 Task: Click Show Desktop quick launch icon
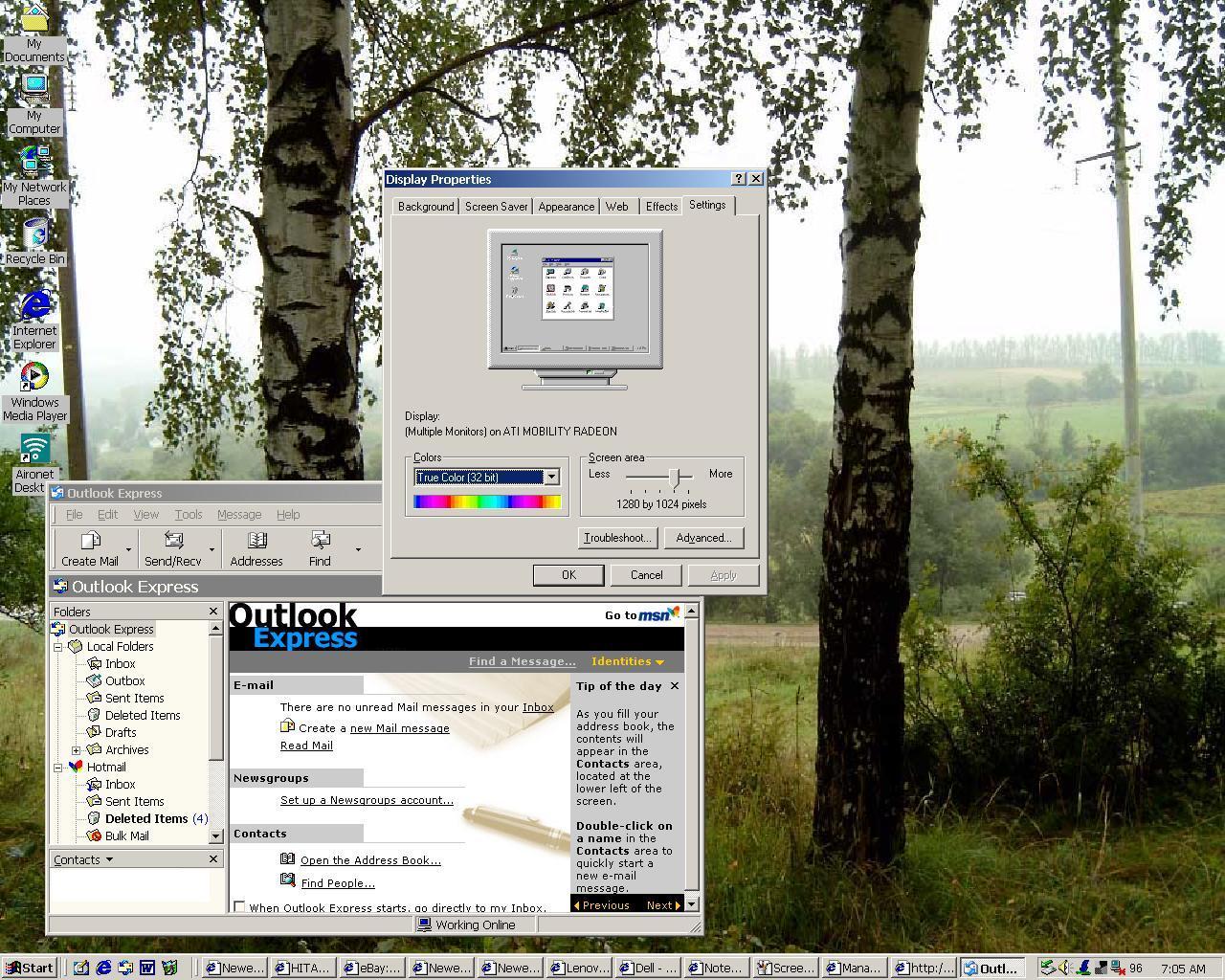click(x=81, y=968)
